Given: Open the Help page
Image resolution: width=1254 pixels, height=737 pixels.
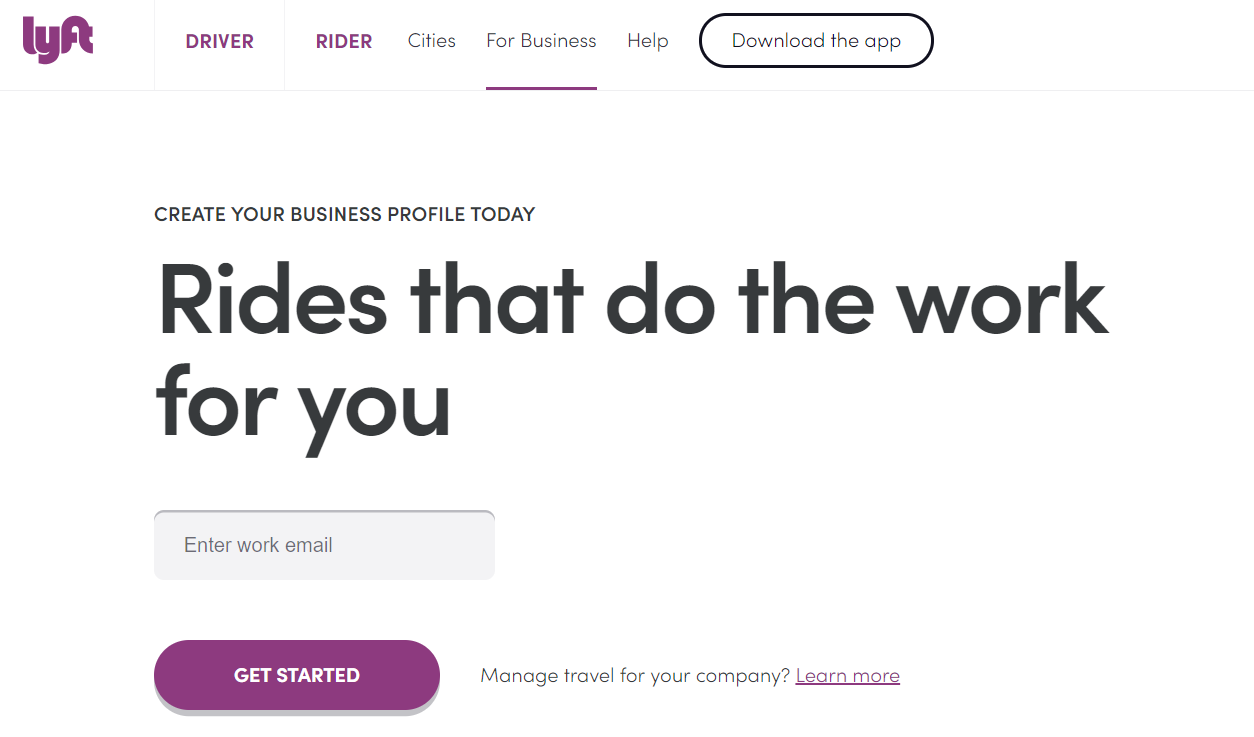Looking at the screenshot, I should (648, 41).
